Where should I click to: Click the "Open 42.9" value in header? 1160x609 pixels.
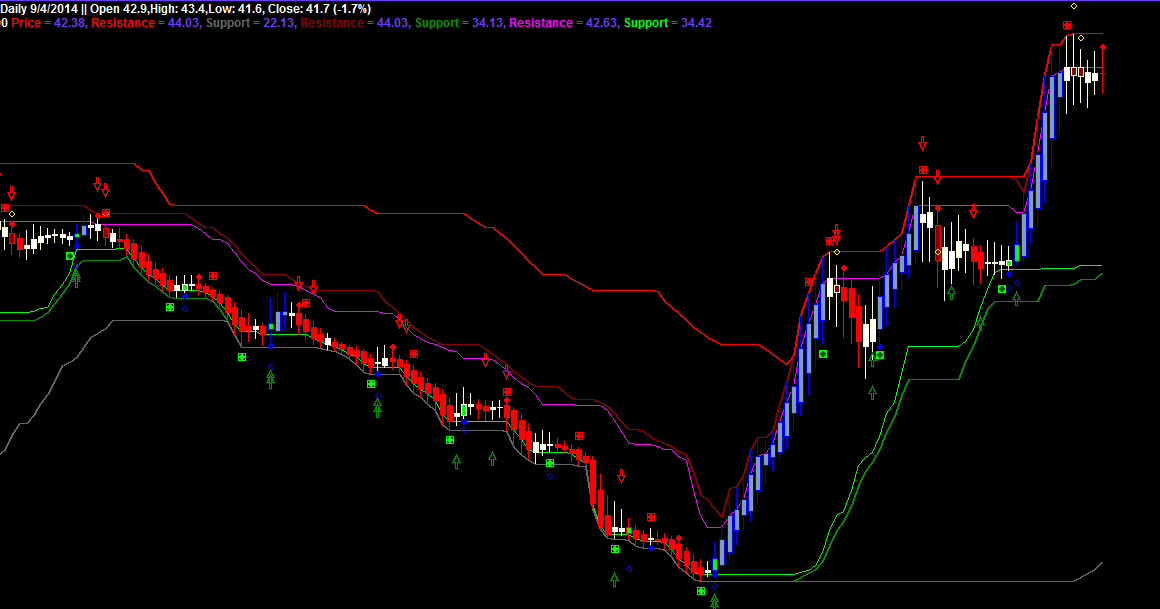pyautogui.click(x=118, y=9)
